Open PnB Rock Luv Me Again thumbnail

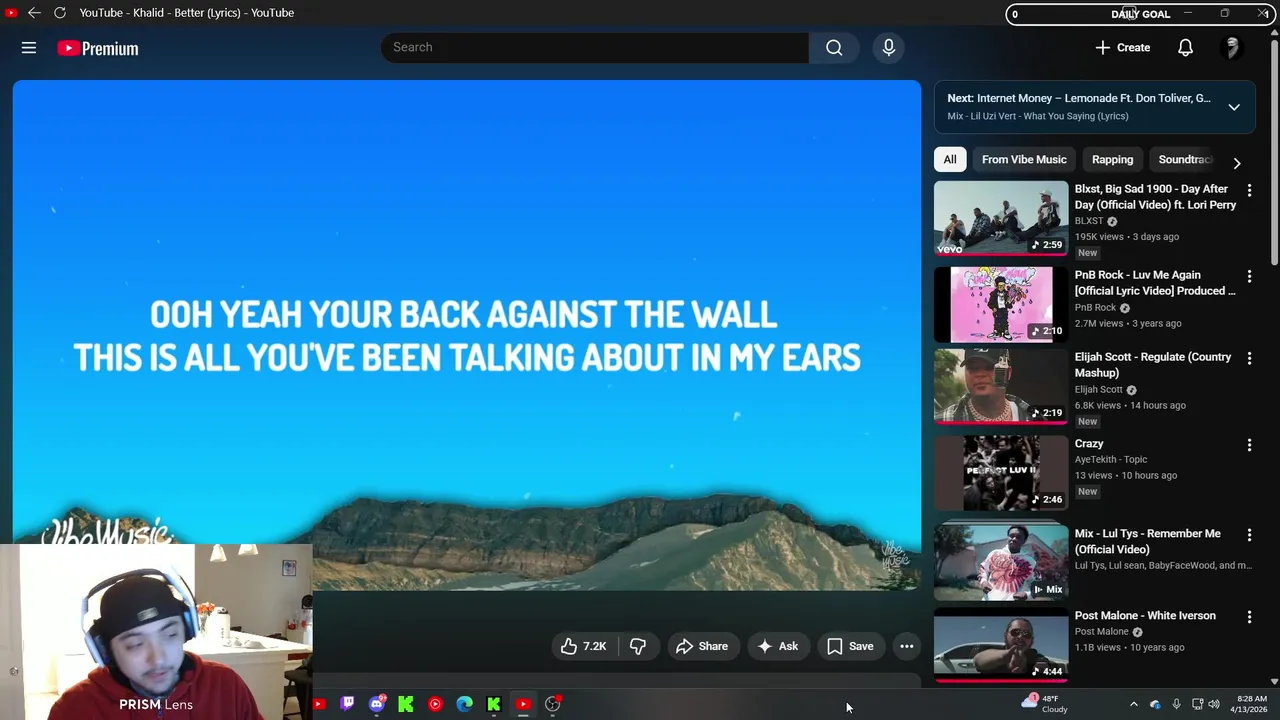1001,305
